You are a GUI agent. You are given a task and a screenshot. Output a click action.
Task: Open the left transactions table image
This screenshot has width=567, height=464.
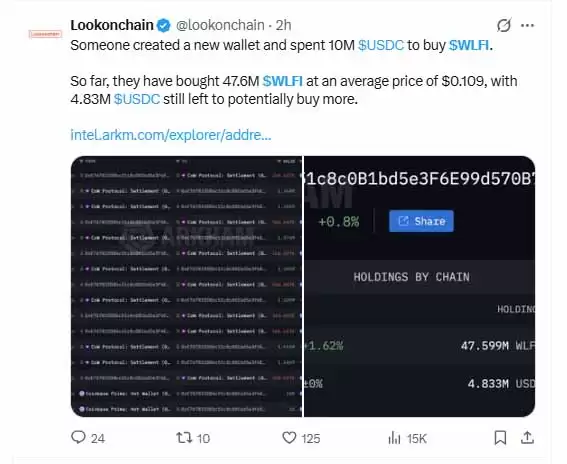[x=187, y=286]
